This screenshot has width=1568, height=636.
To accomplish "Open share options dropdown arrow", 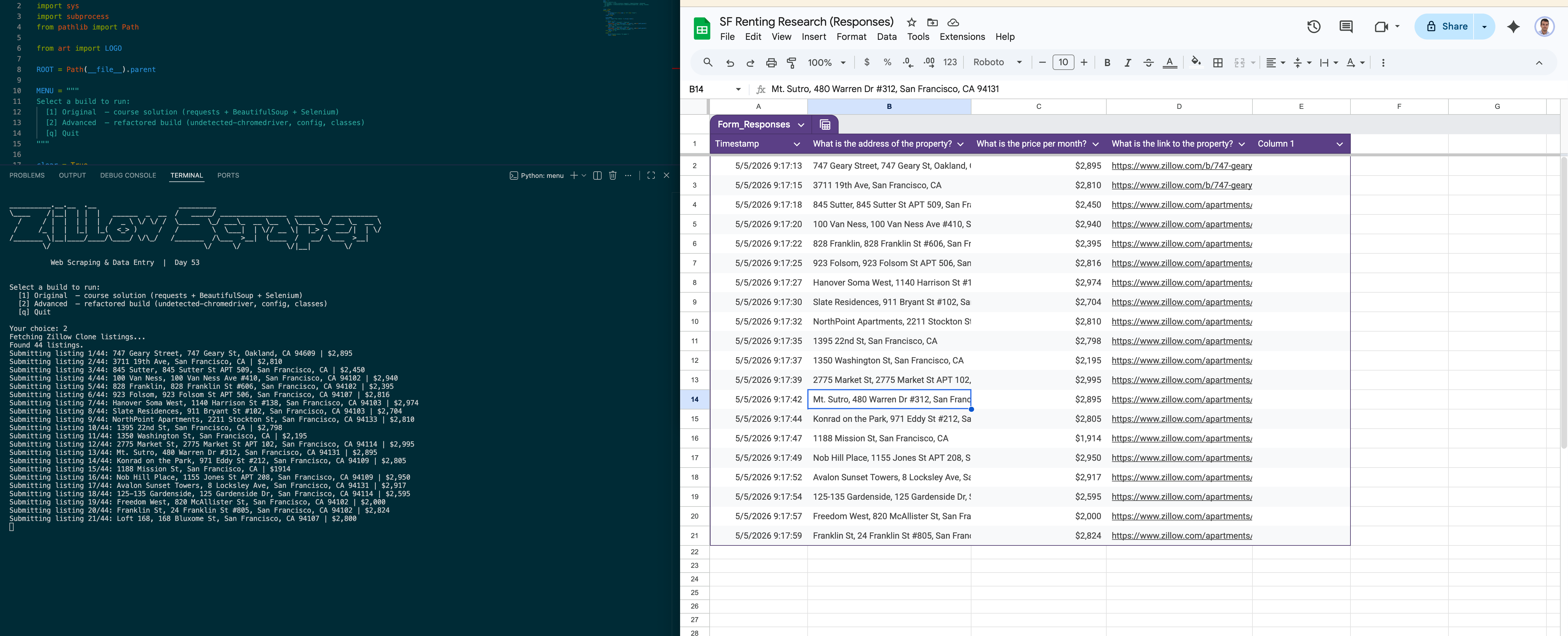I will click(x=1484, y=26).
